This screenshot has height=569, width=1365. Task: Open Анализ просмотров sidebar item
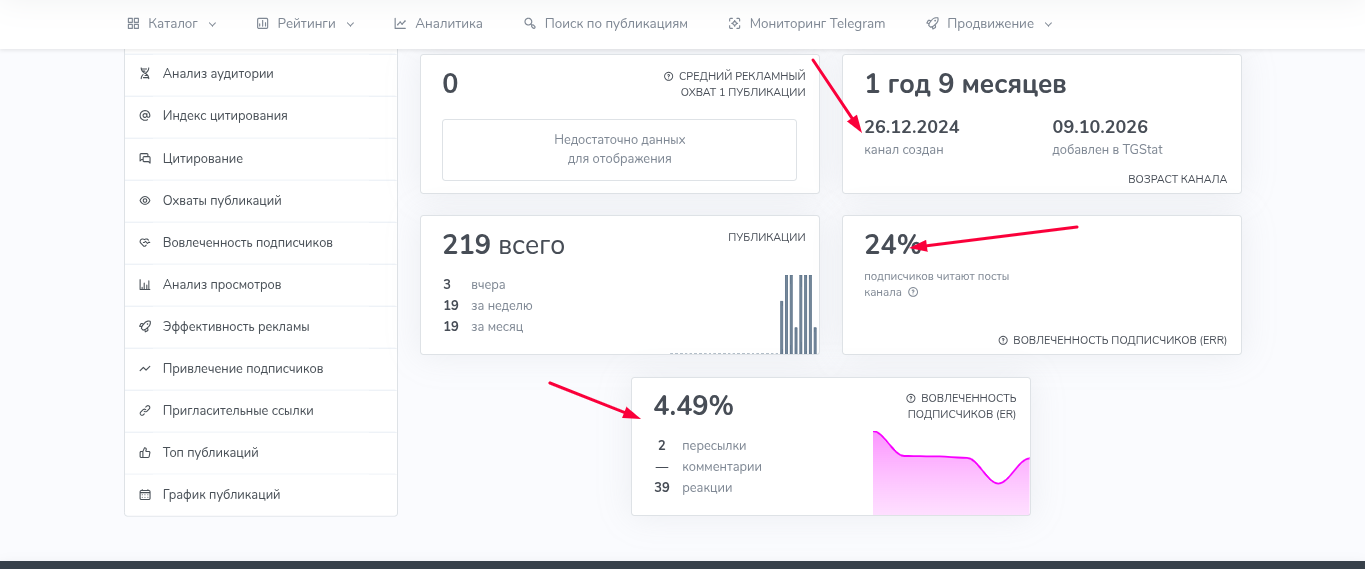pyautogui.click(x=261, y=284)
